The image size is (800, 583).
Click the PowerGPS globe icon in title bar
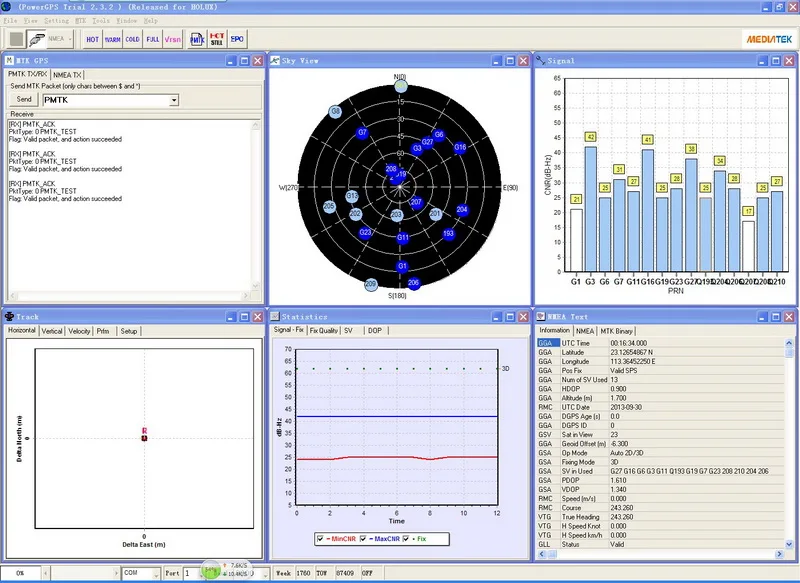7,7
